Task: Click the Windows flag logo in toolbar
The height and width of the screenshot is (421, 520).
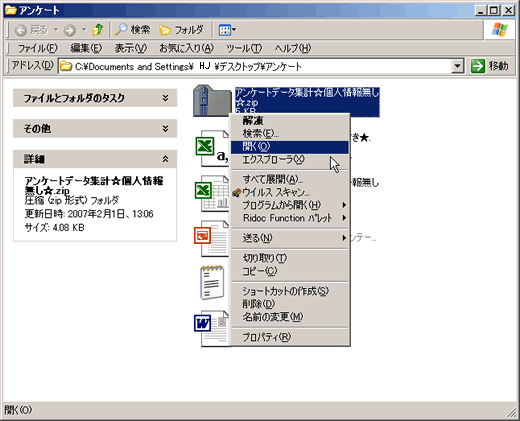Action: tap(500, 30)
